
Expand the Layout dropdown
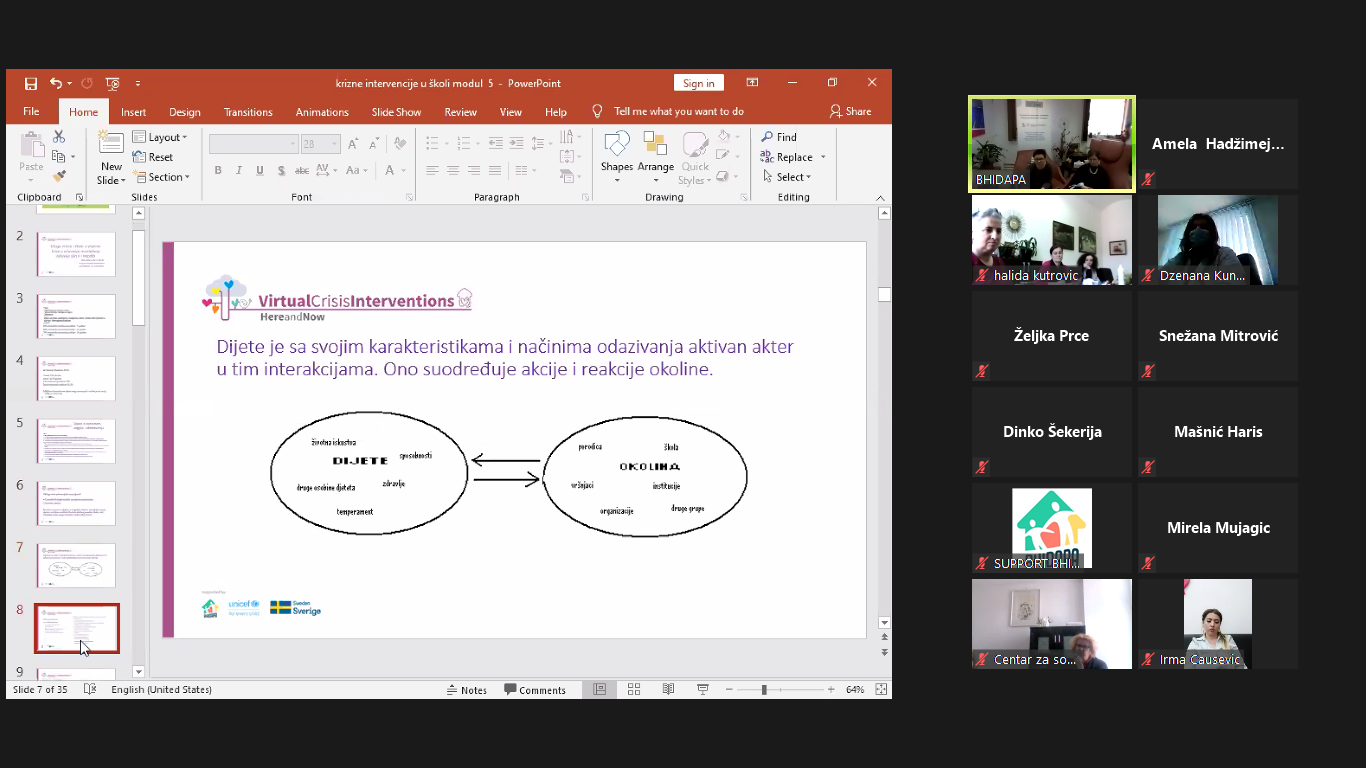coord(160,138)
